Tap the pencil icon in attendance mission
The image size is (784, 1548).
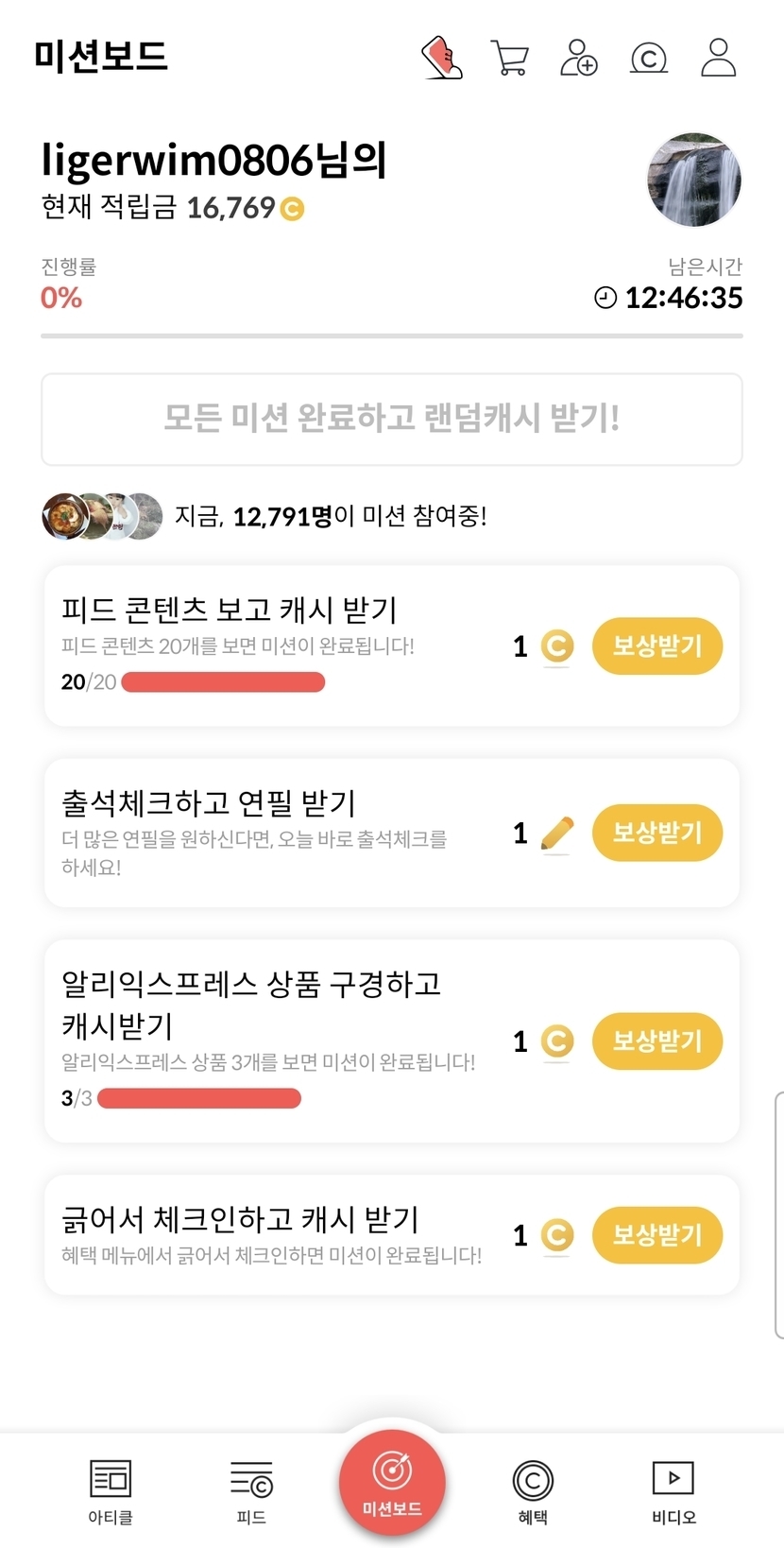[557, 833]
